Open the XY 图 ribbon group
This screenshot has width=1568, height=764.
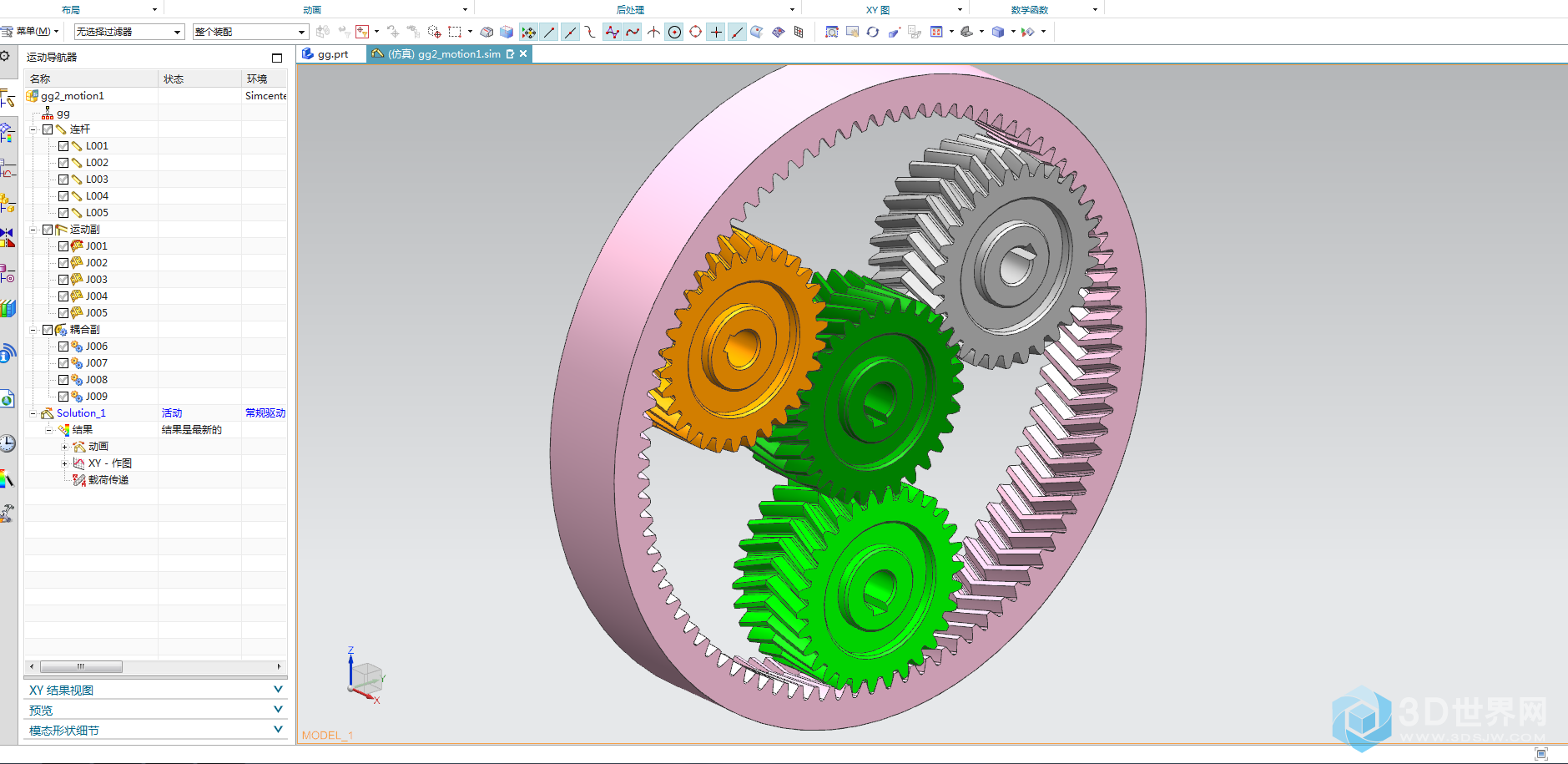coord(877,9)
